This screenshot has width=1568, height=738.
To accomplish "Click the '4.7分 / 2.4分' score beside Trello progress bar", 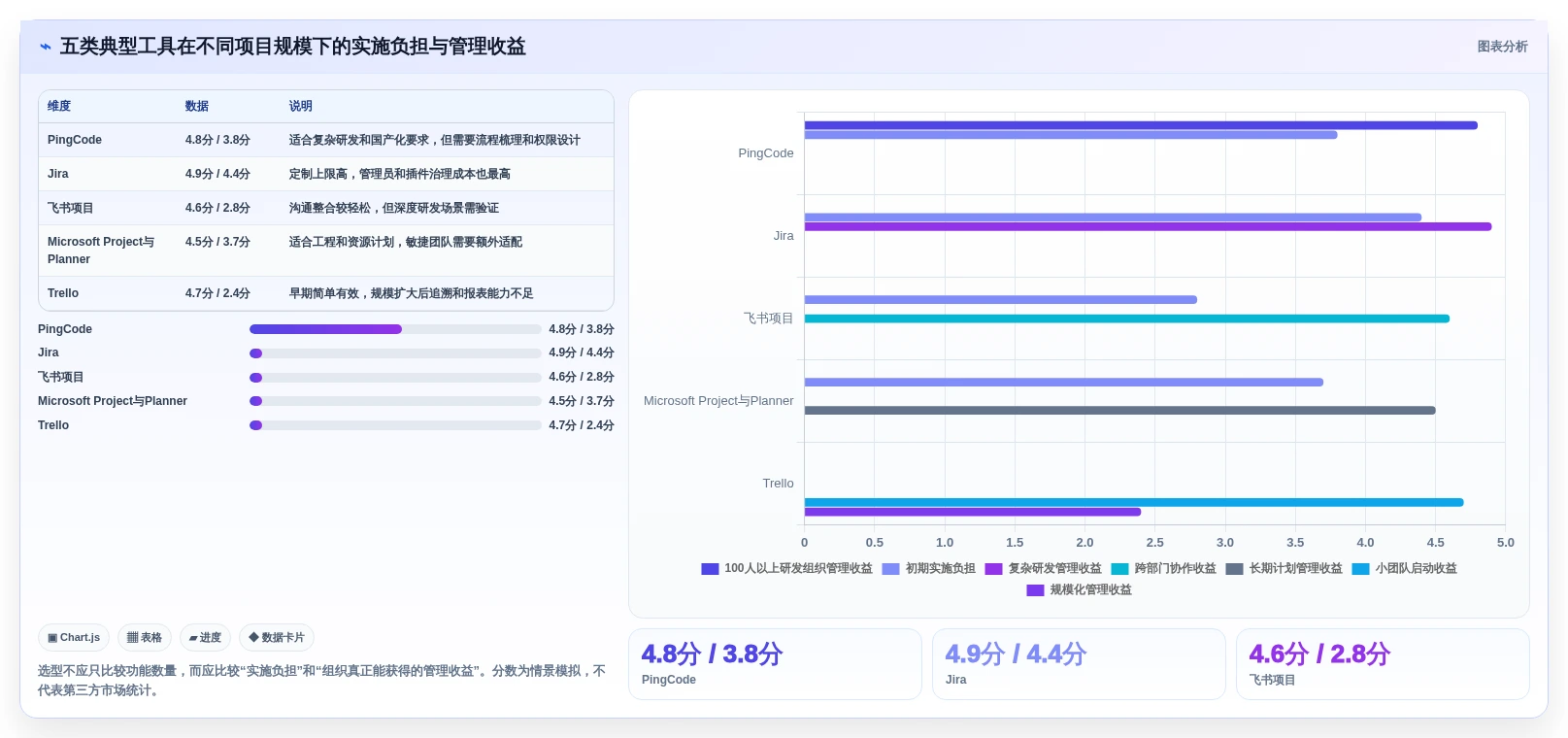I will 582,425.
